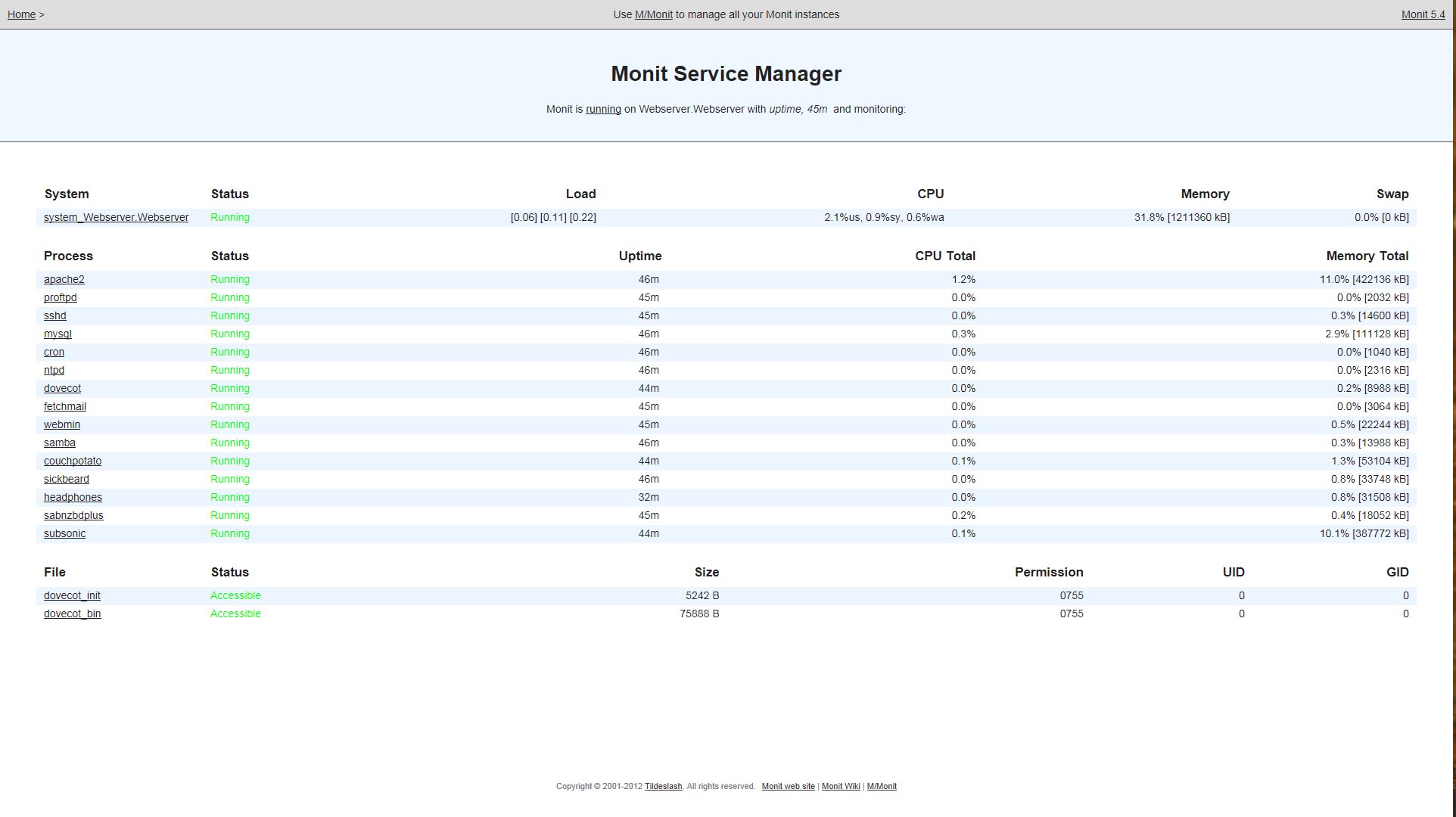
Task: Click the 'running' runtime status link
Action: (x=603, y=109)
